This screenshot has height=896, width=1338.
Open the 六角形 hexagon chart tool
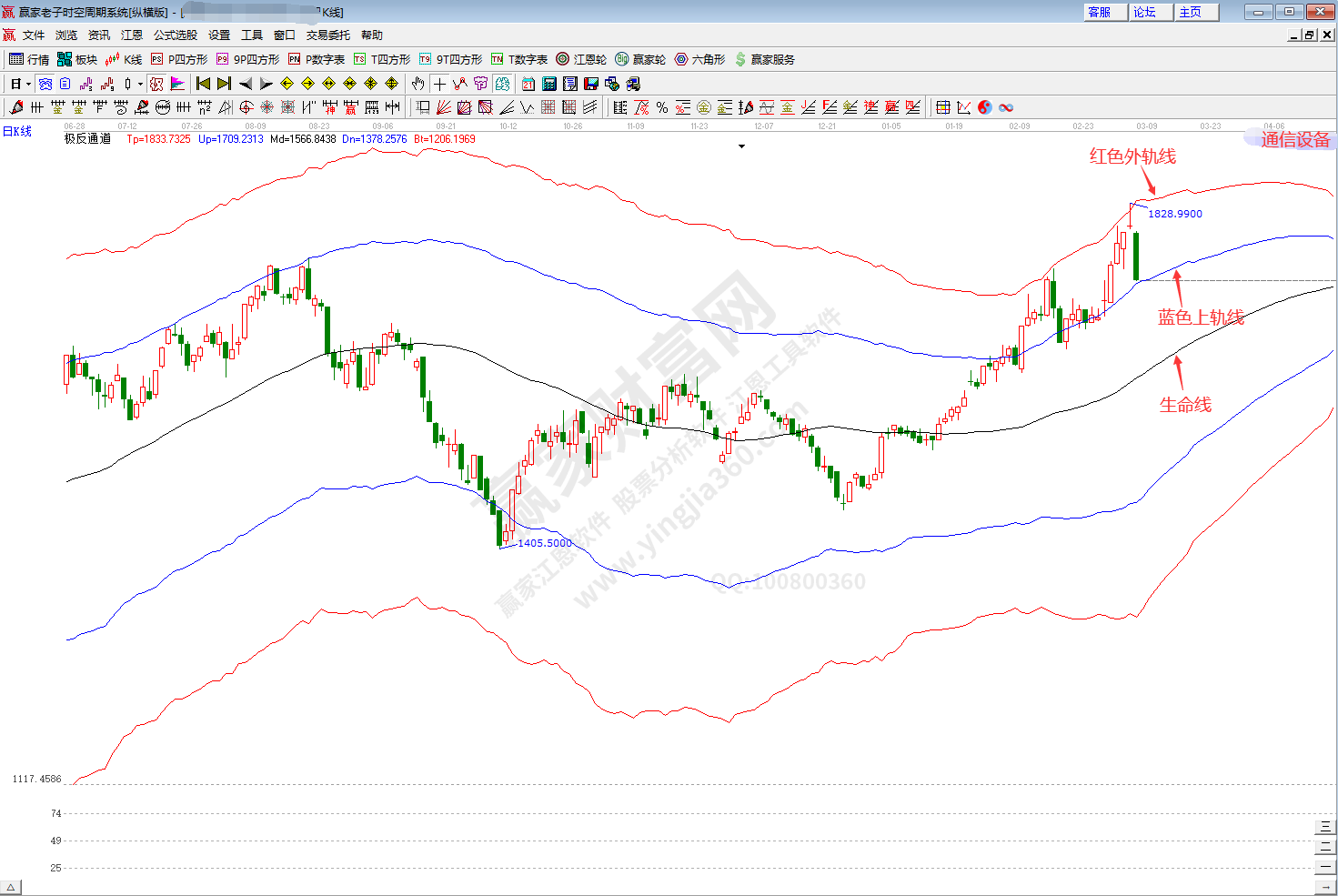click(699, 59)
